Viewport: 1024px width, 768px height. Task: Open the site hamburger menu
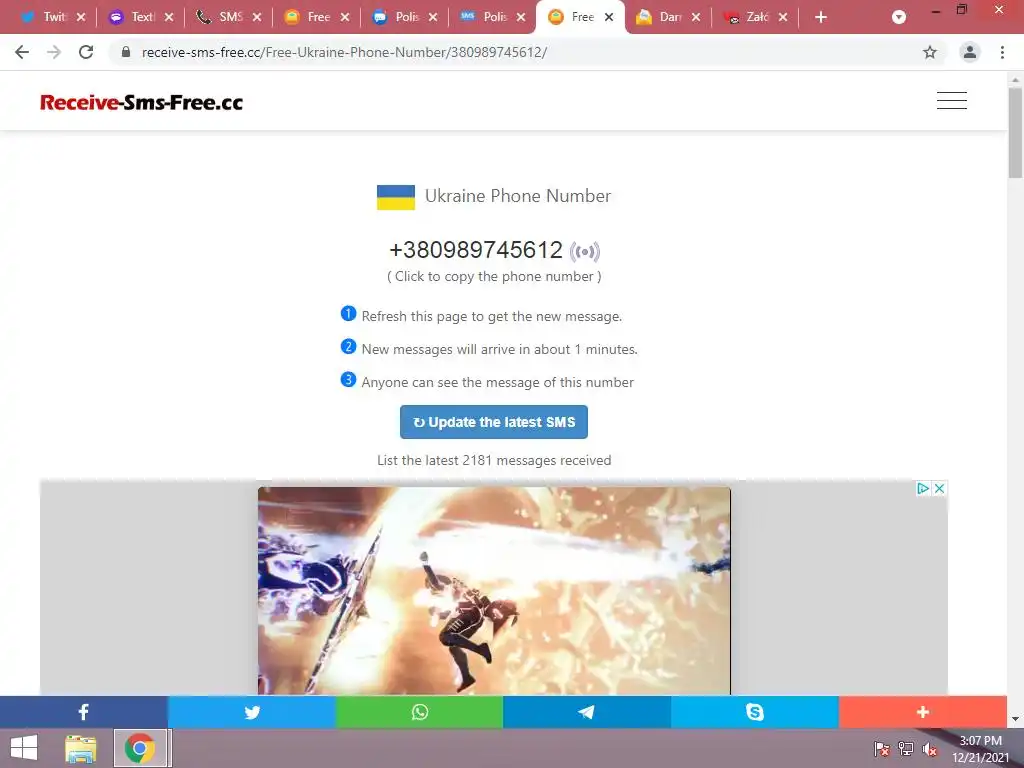pyautogui.click(x=952, y=101)
